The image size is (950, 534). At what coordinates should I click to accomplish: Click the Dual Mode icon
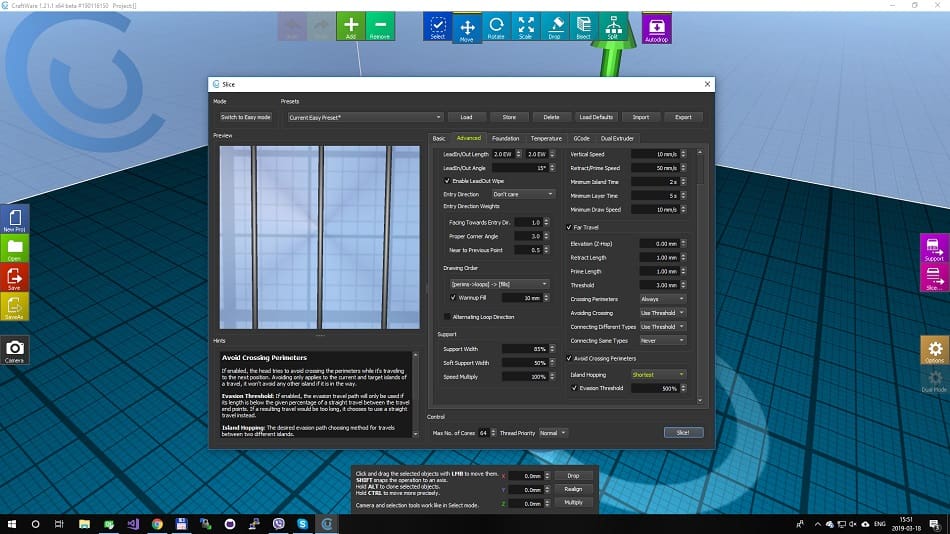(x=934, y=380)
